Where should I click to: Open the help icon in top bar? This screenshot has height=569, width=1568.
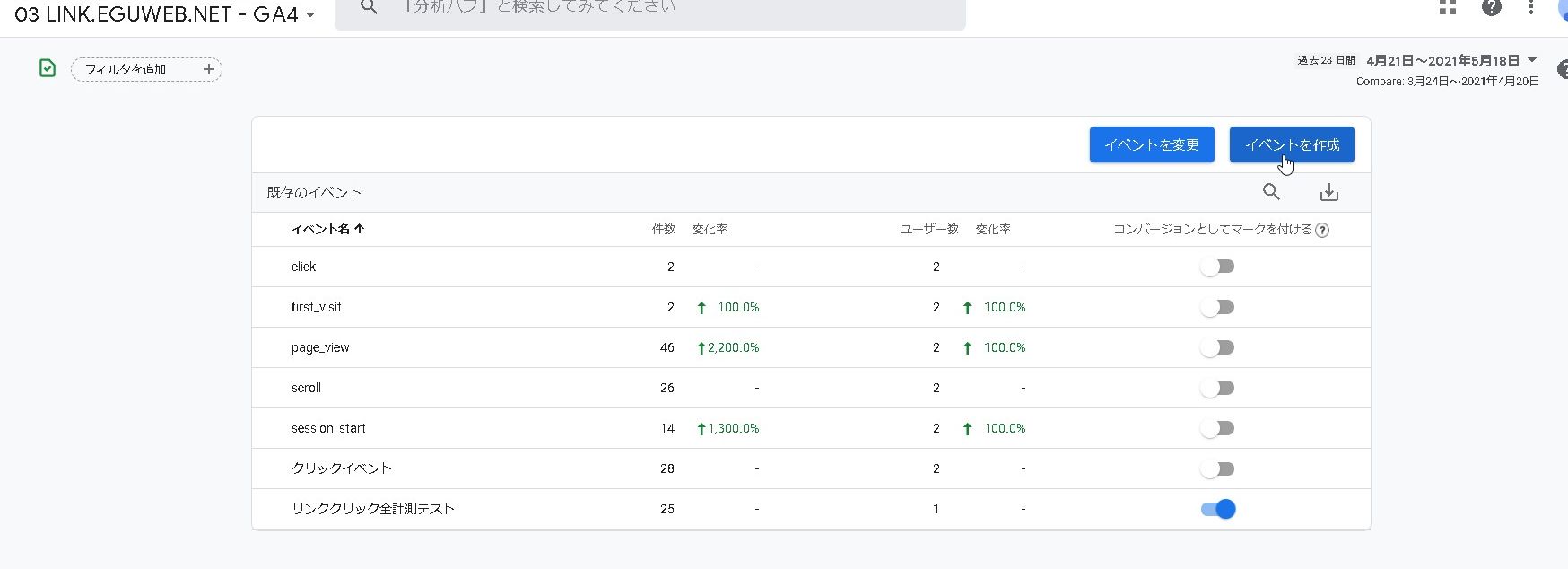1491,8
